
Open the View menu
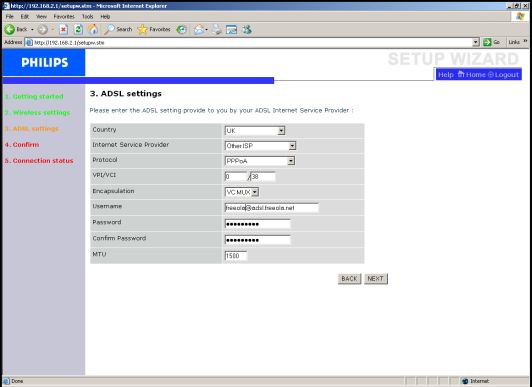(x=41, y=16)
